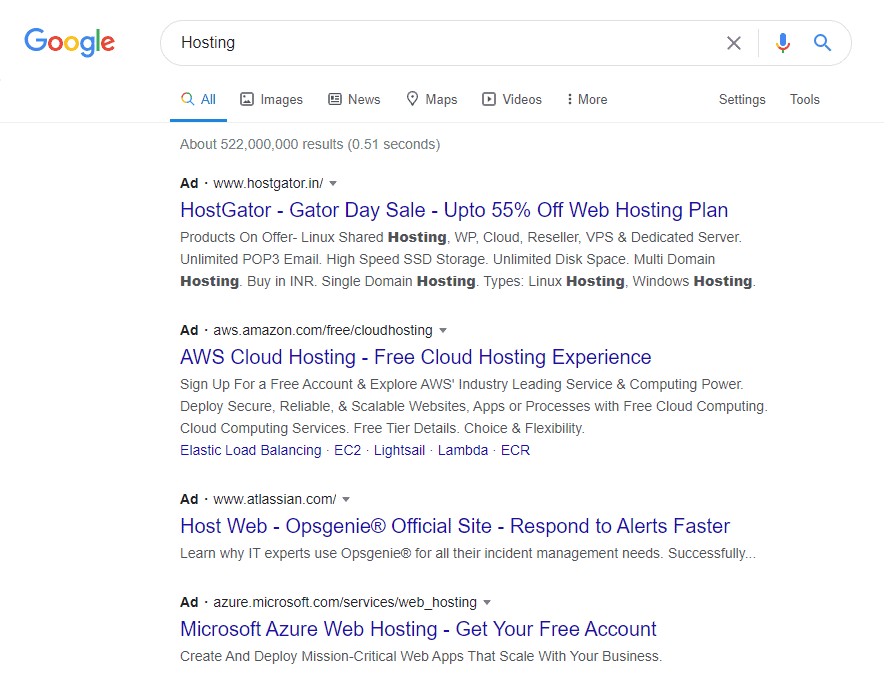The width and height of the screenshot is (884, 686).
Task: Click the Create And Deploy Mission-Critical description text
Action: pos(421,657)
